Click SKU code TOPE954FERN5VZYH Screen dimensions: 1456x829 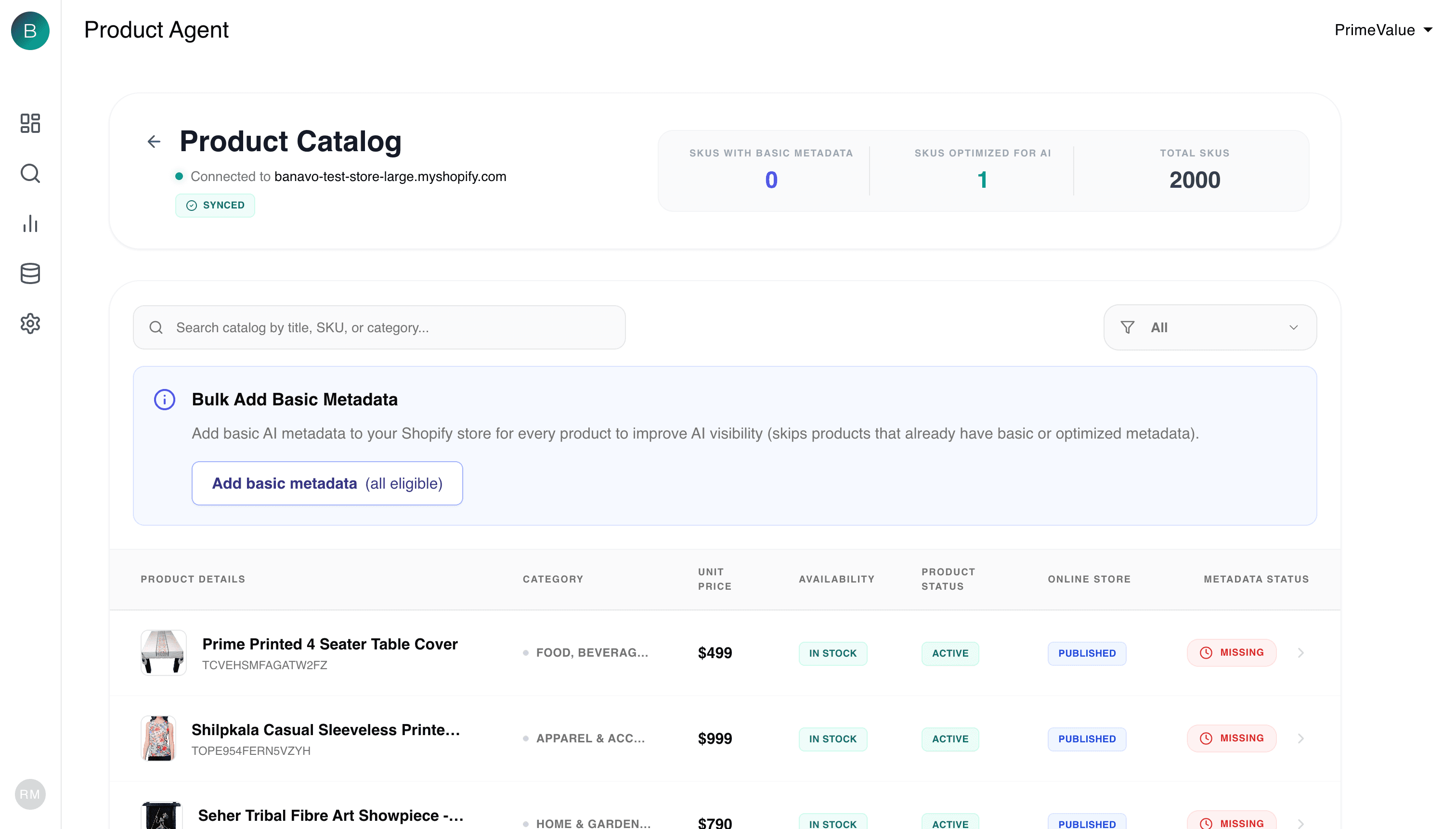tap(251, 751)
